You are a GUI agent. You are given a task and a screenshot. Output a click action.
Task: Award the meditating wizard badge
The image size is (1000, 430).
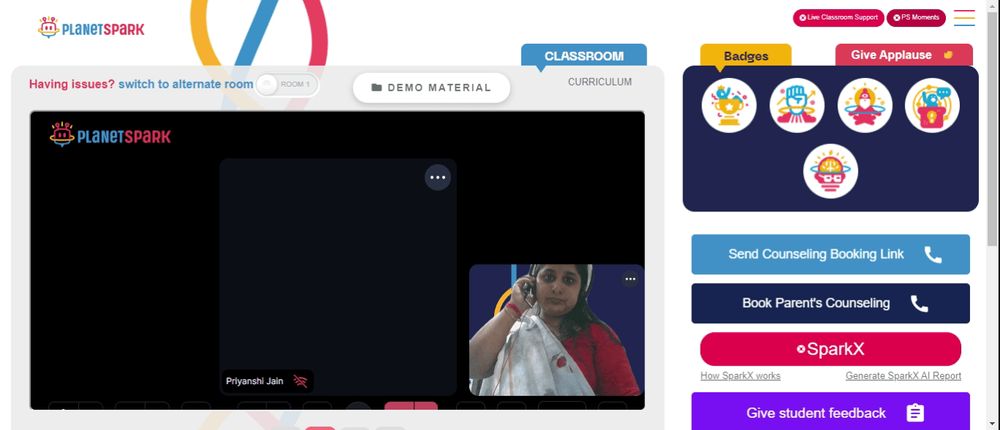pos(865,105)
